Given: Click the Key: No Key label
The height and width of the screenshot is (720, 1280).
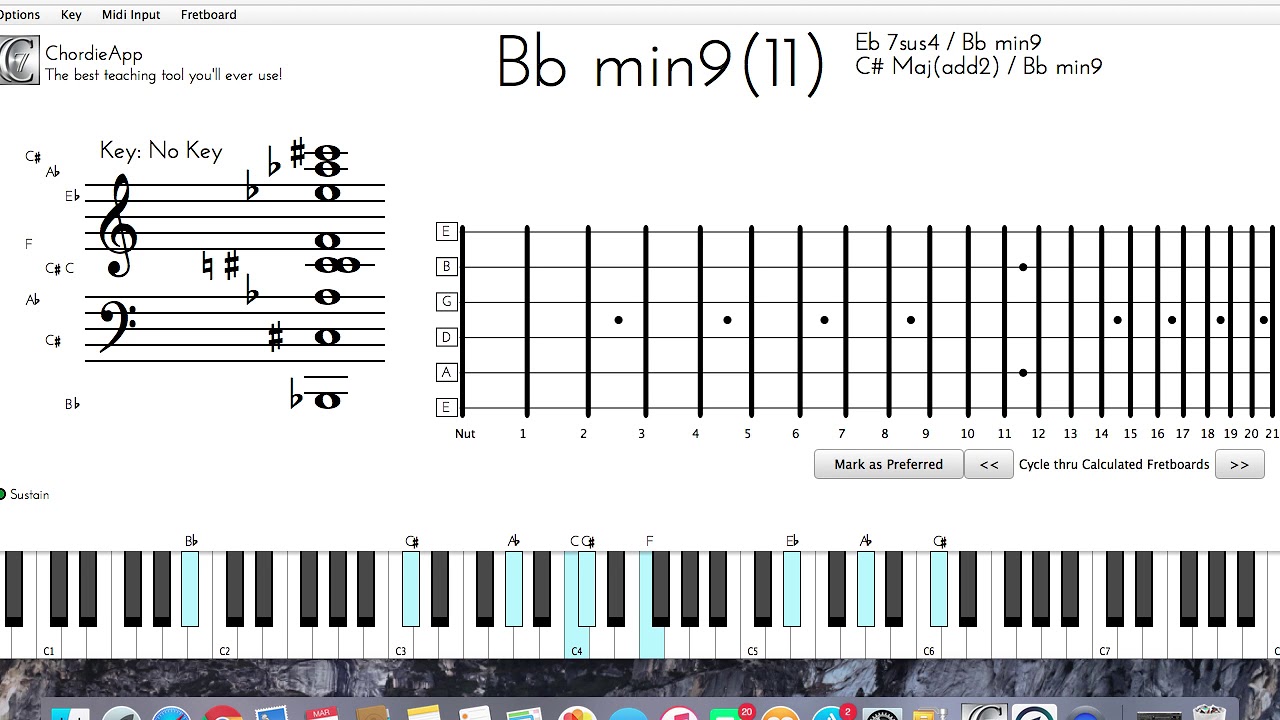Looking at the screenshot, I should pos(161,151).
